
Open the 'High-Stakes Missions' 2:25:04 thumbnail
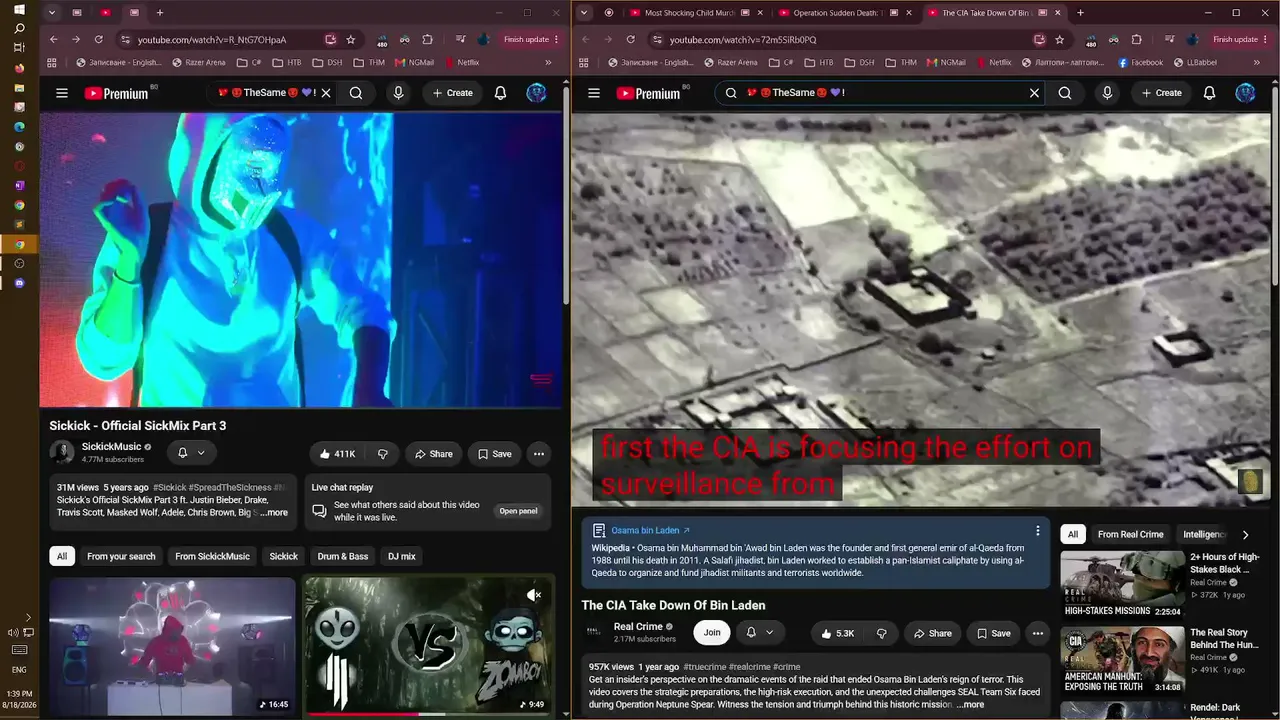(1122, 584)
